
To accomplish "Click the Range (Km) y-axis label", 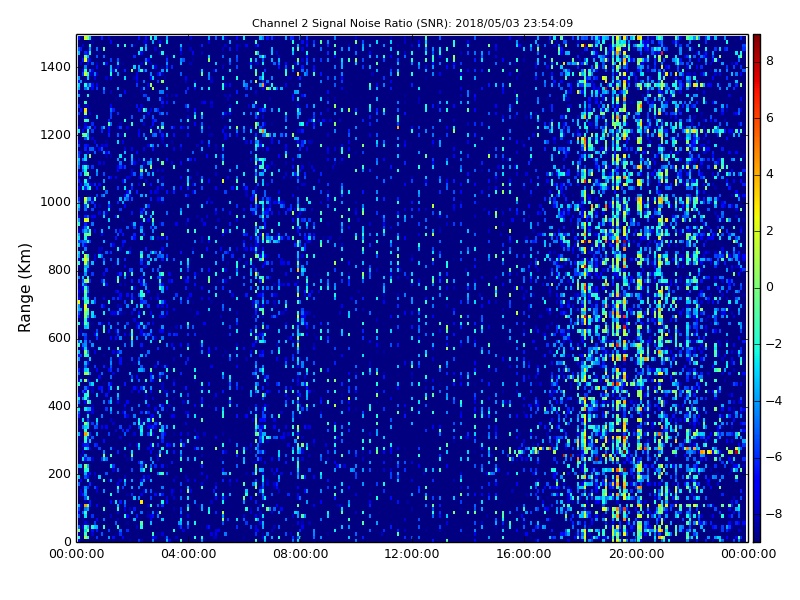I will (x=24, y=288).
